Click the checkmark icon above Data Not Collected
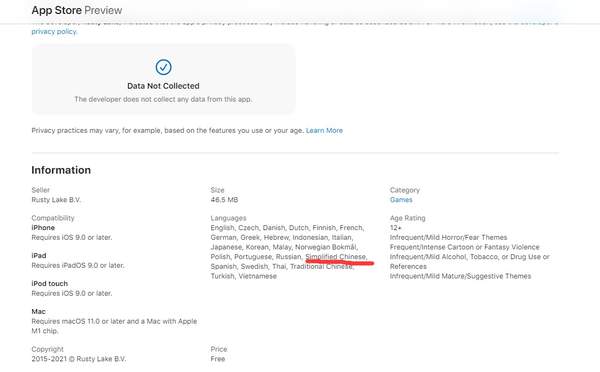600x372 pixels. [163, 67]
